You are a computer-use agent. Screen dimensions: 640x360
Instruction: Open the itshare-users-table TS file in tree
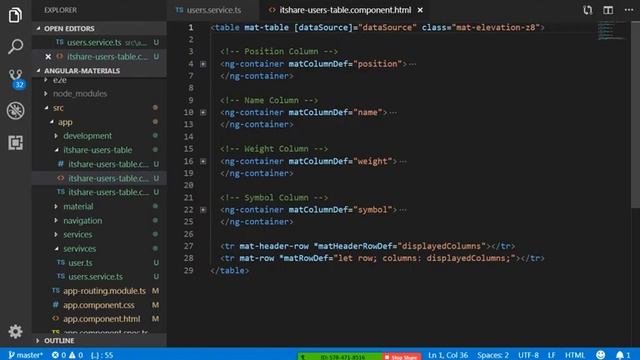(99, 192)
